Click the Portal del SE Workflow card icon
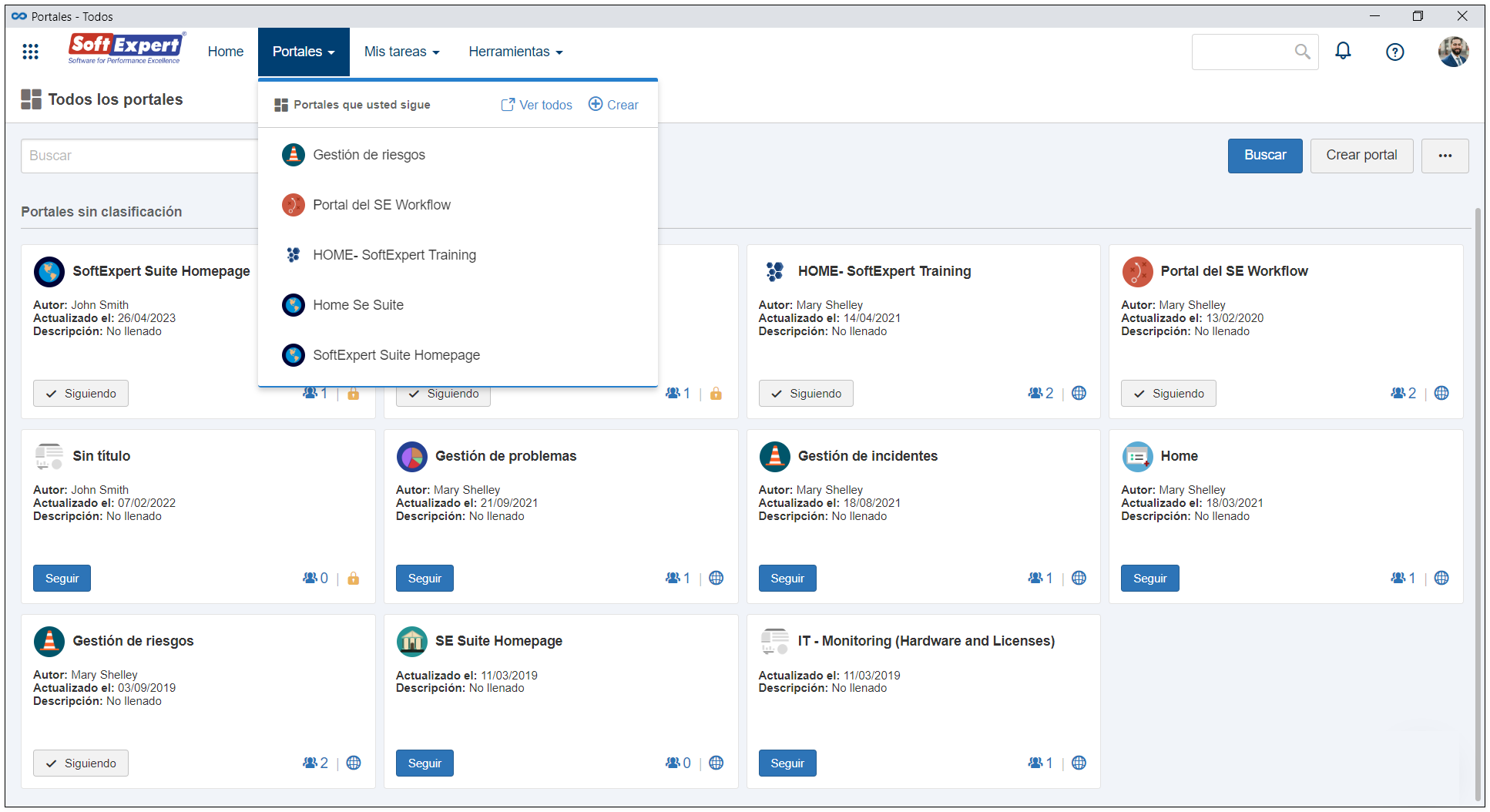This screenshot has height=812, width=1490. tap(1137, 271)
